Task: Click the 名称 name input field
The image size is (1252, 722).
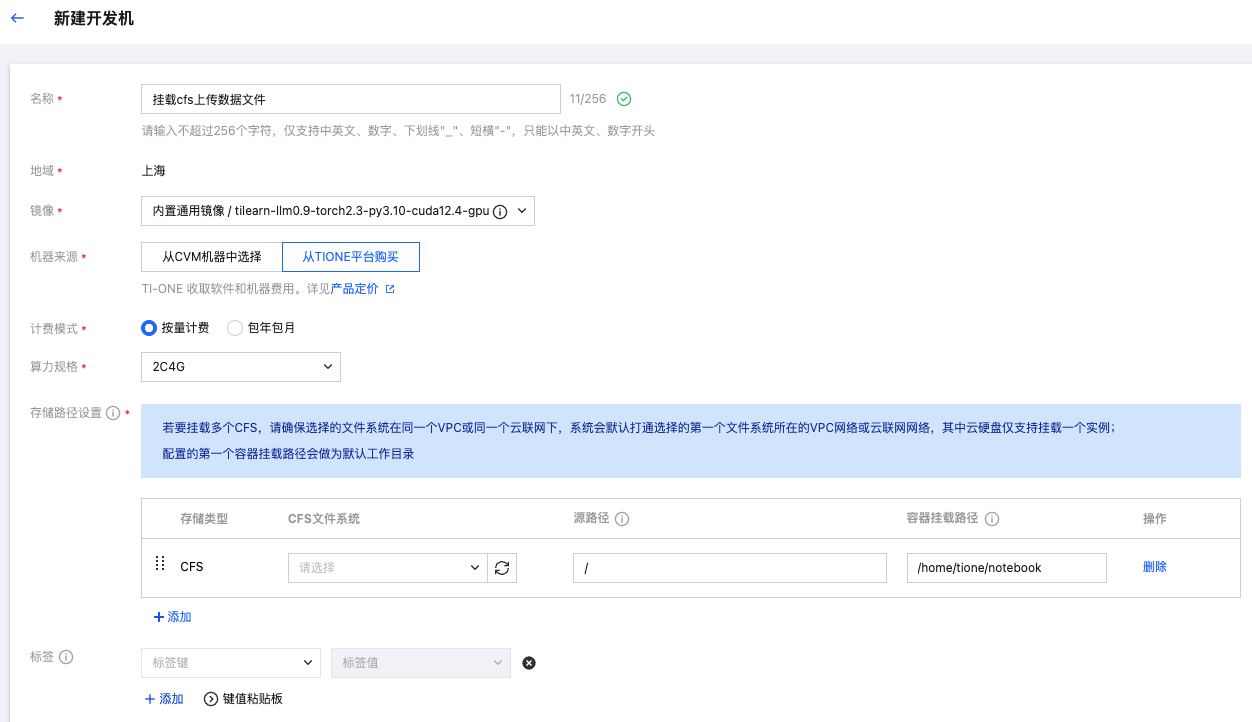Action: 350,99
